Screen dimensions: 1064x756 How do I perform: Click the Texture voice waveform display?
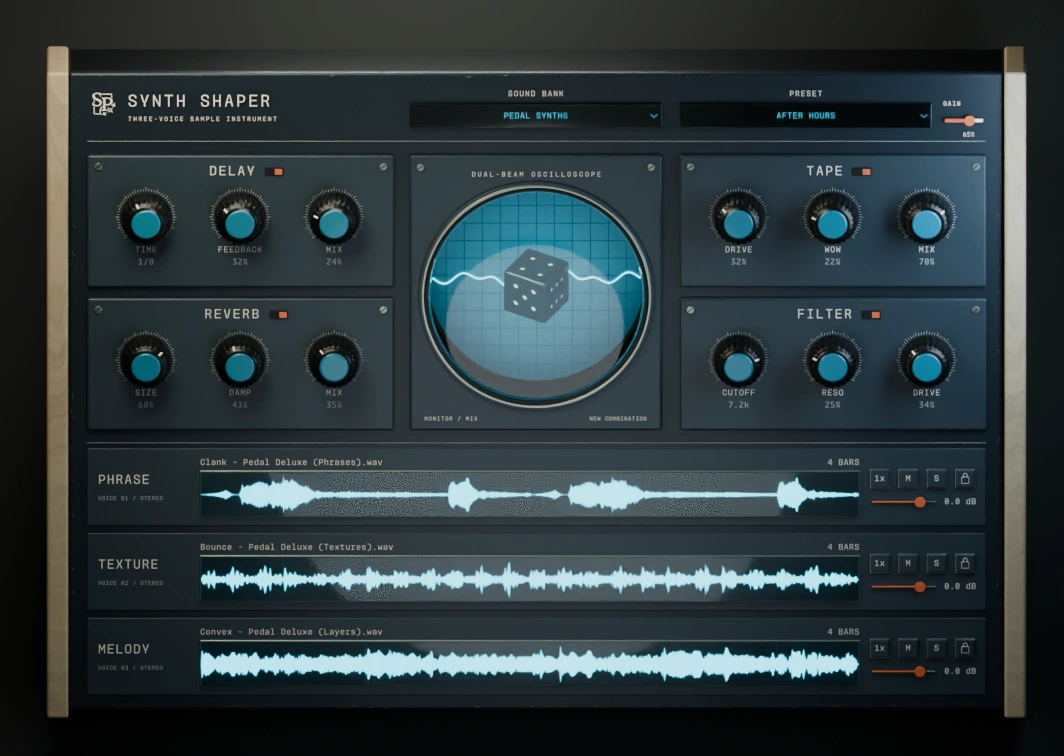pyautogui.click(x=529, y=579)
